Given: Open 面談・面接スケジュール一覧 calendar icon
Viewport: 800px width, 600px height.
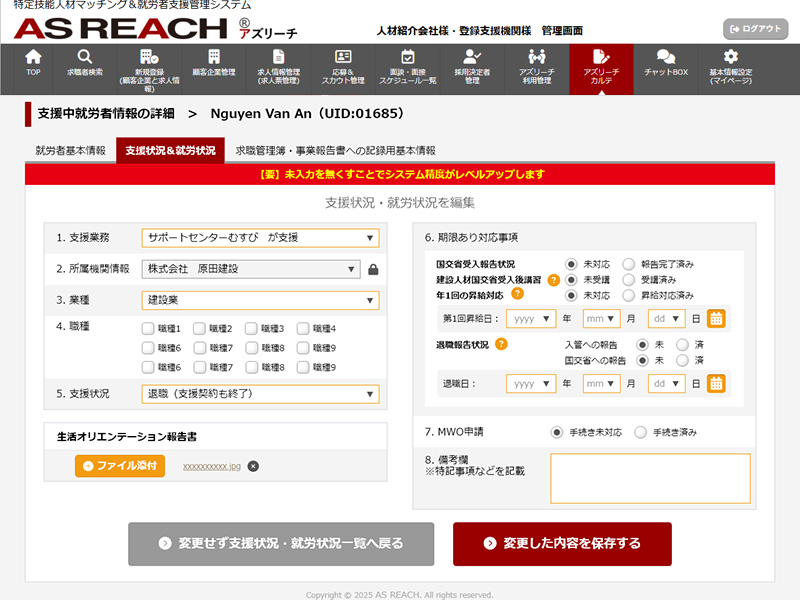Looking at the screenshot, I should point(408,57).
